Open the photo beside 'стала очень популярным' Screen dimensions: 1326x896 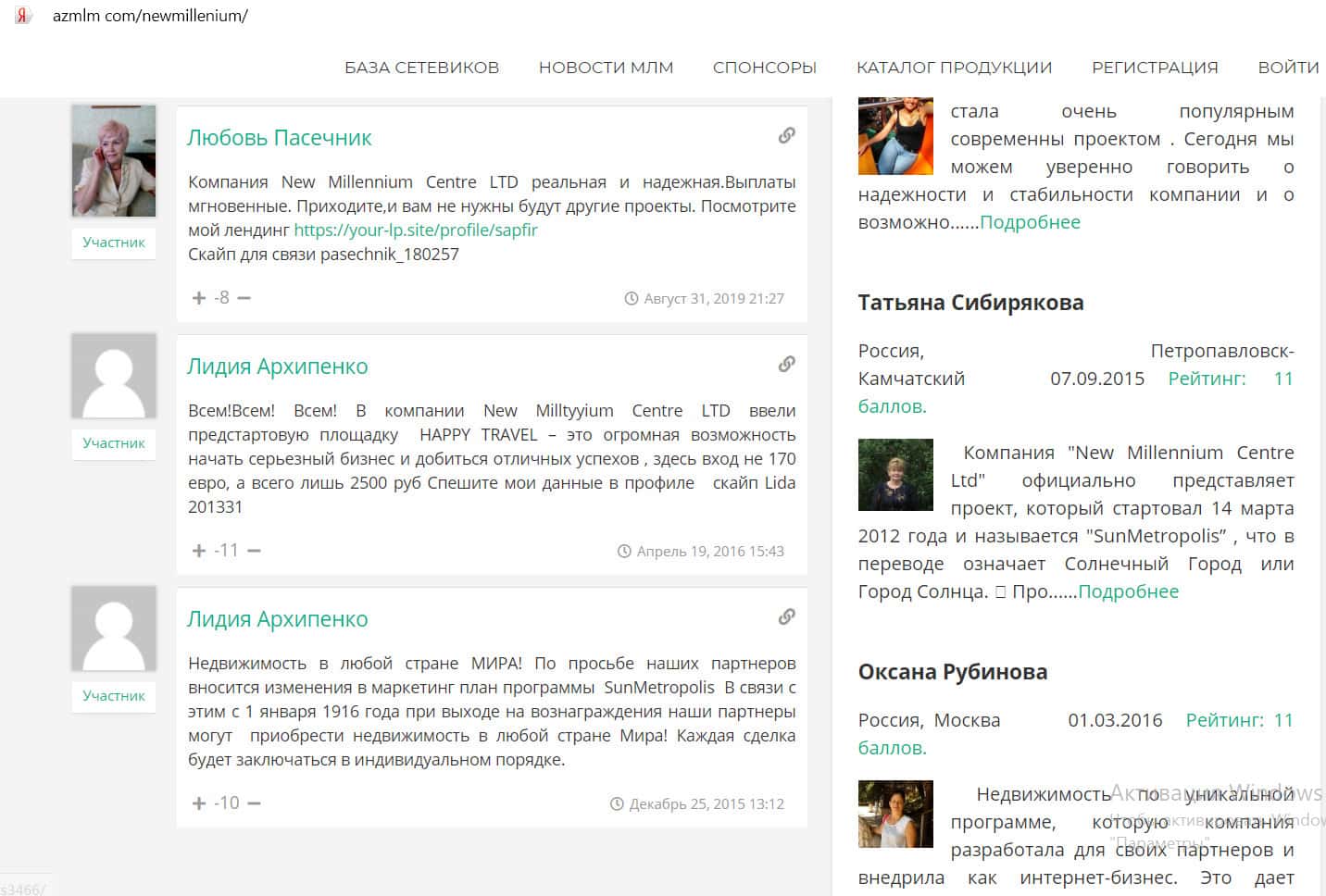tap(895, 136)
